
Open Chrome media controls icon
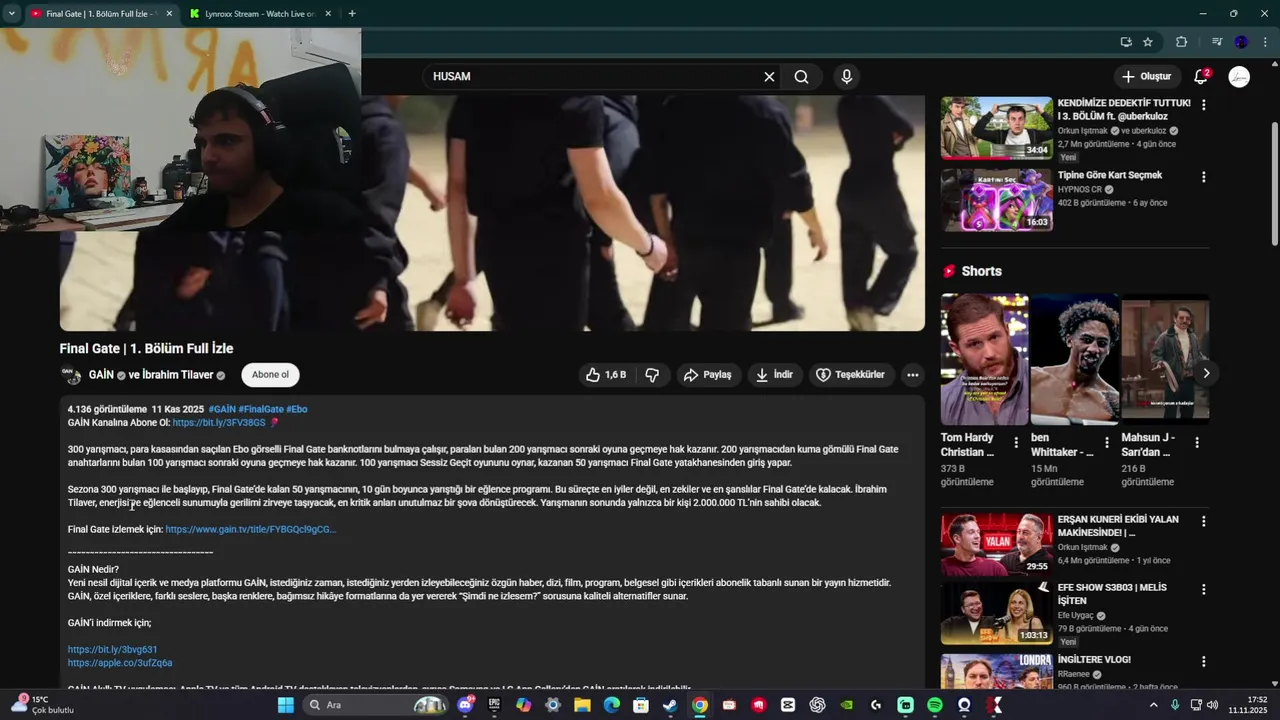point(1217,42)
